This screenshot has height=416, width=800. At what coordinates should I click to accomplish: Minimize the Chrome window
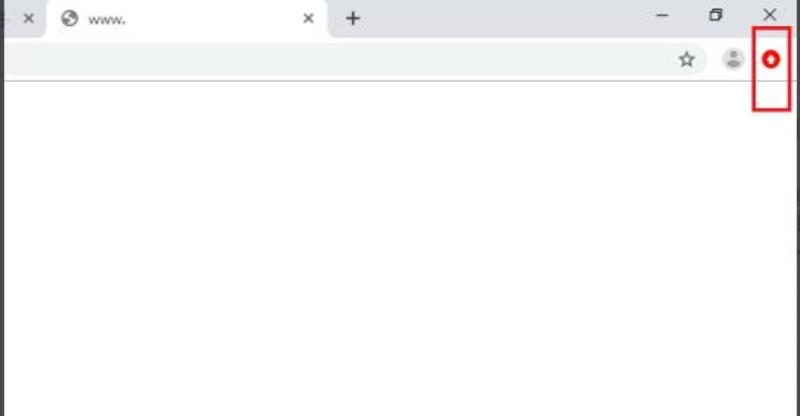tap(662, 15)
